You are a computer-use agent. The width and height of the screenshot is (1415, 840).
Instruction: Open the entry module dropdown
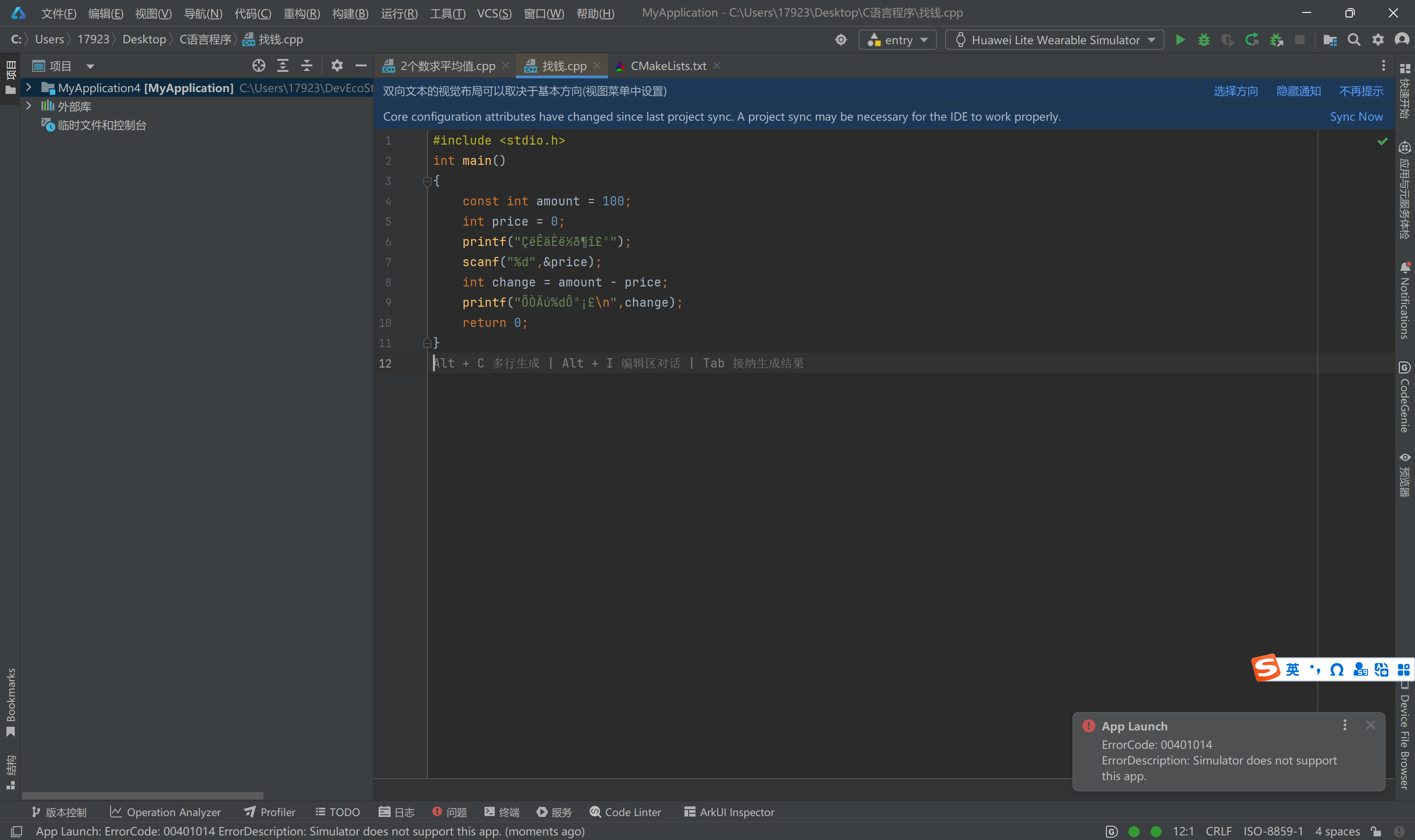pyautogui.click(x=897, y=40)
